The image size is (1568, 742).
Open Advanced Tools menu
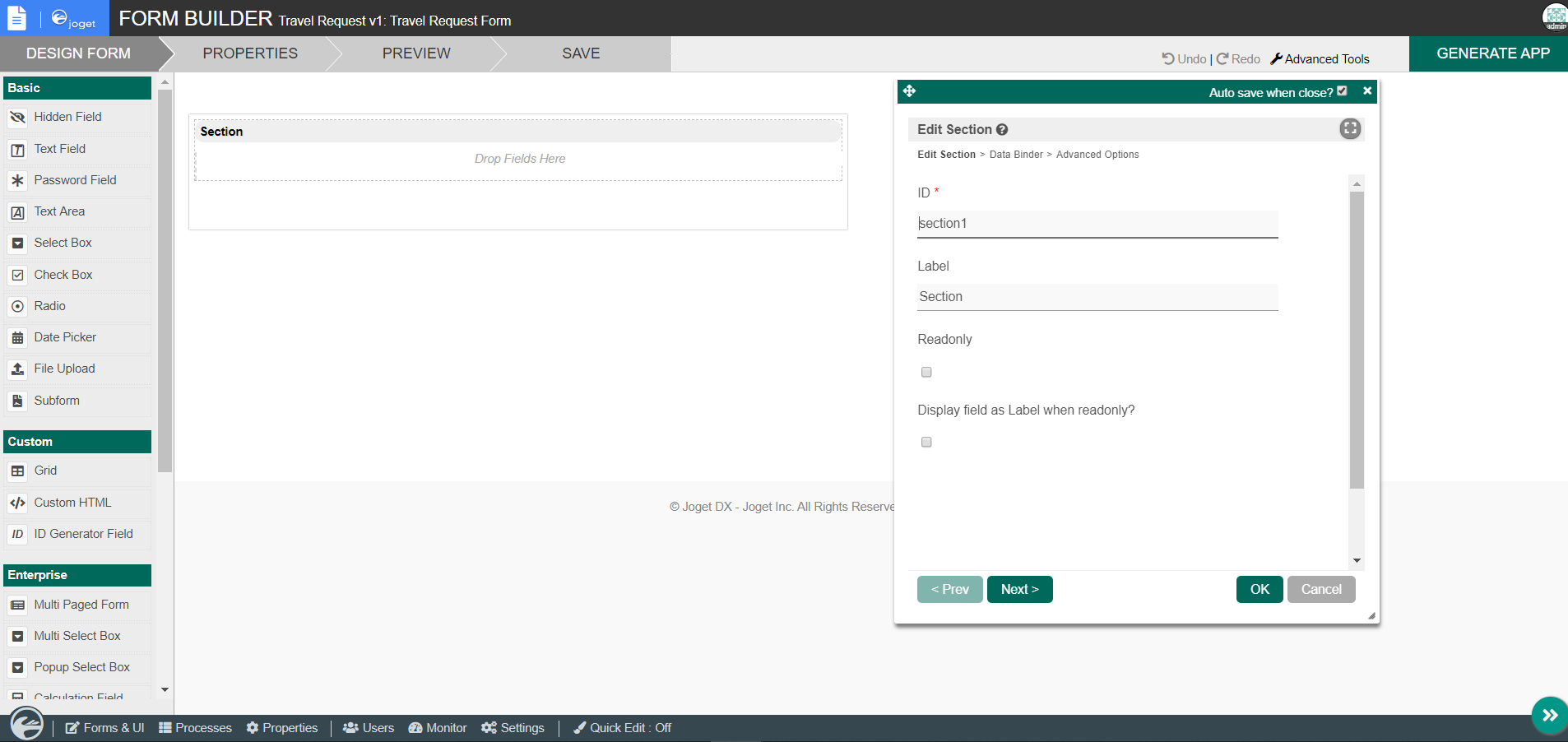[1320, 59]
